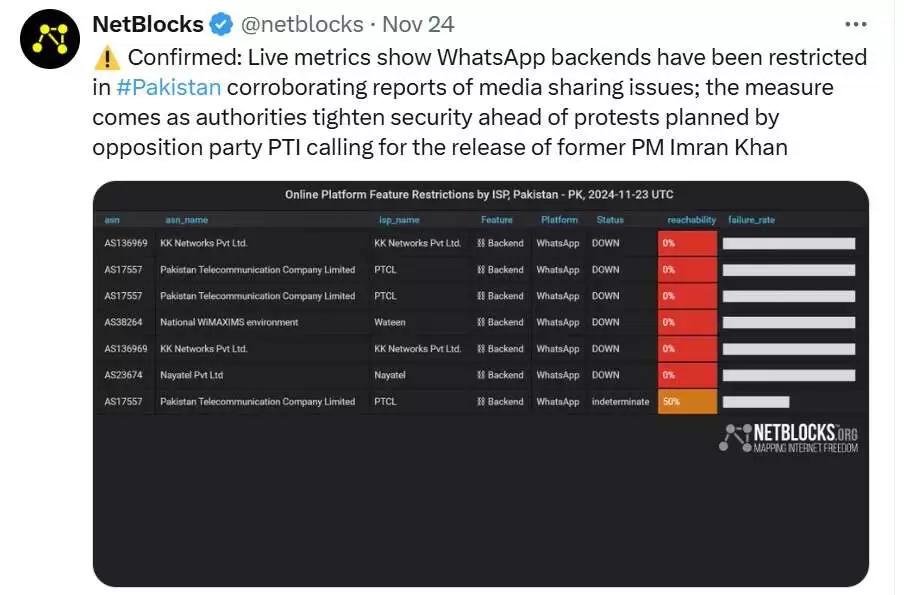
Task: Click the NetBlocks display name
Action: (x=148, y=25)
